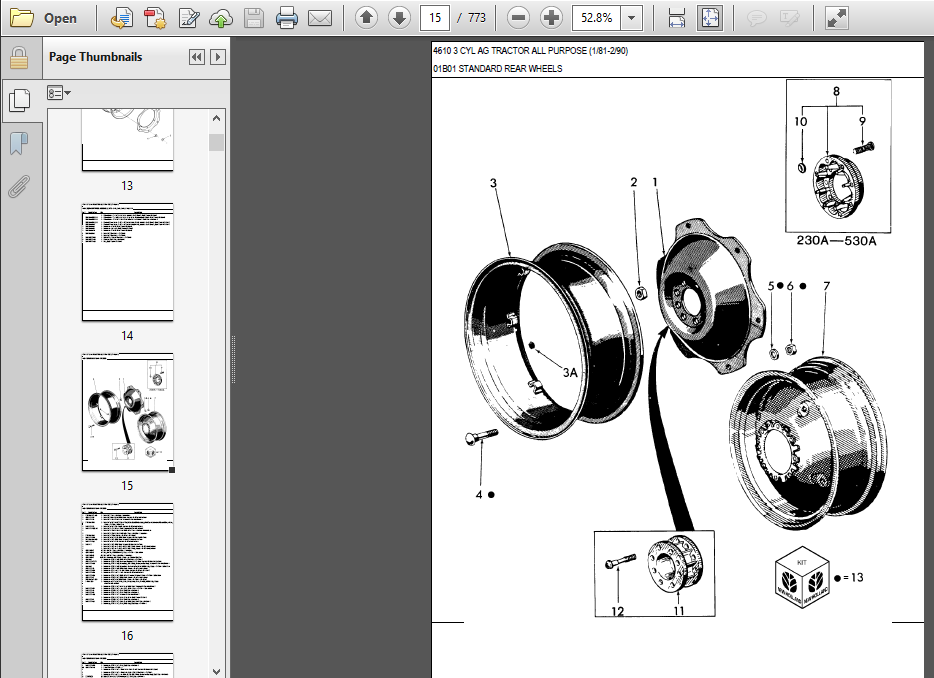Viewport: 934px width, 678px height.
Task: Click the highlight text tool icon
Action: [789, 18]
